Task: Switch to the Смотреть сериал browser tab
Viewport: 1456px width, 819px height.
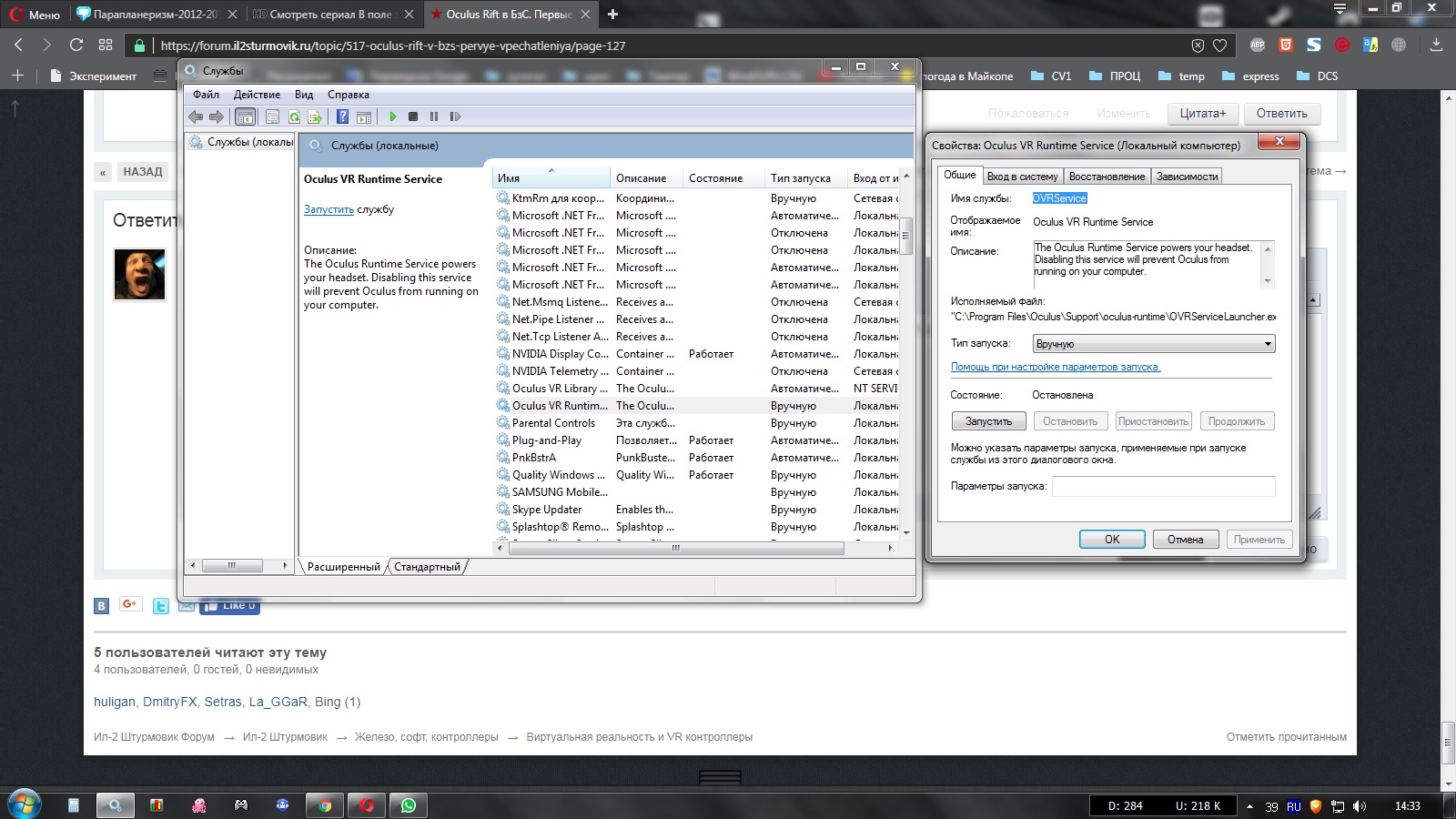Action: click(331, 15)
